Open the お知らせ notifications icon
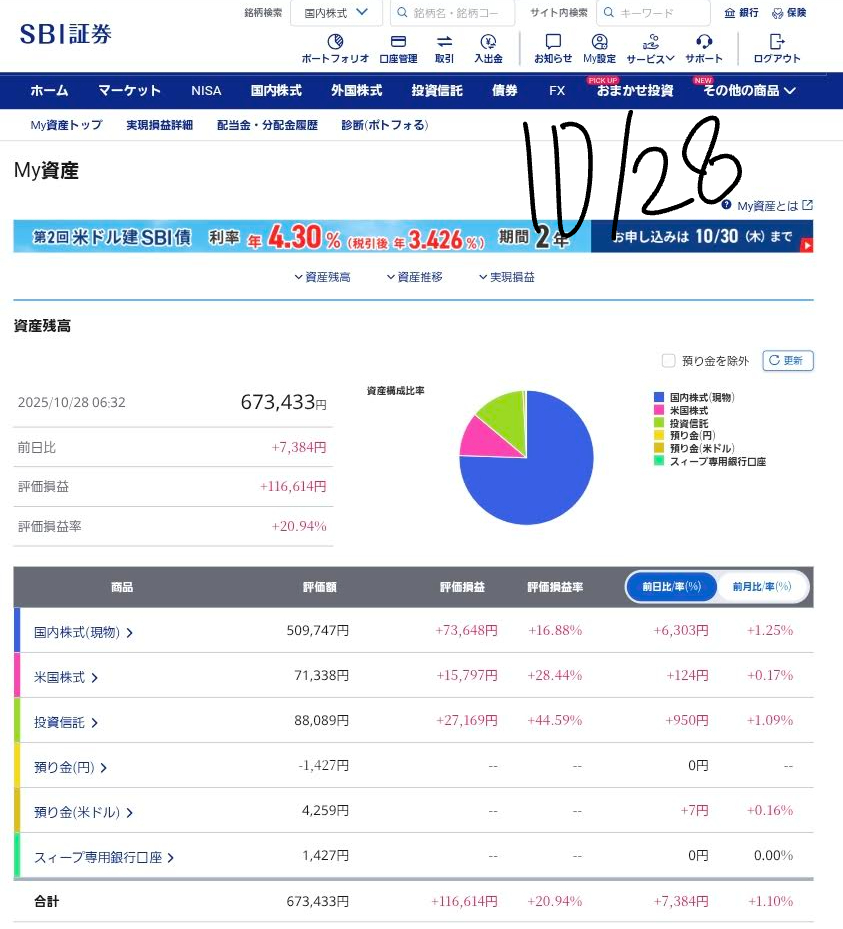 click(x=553, y=42)
